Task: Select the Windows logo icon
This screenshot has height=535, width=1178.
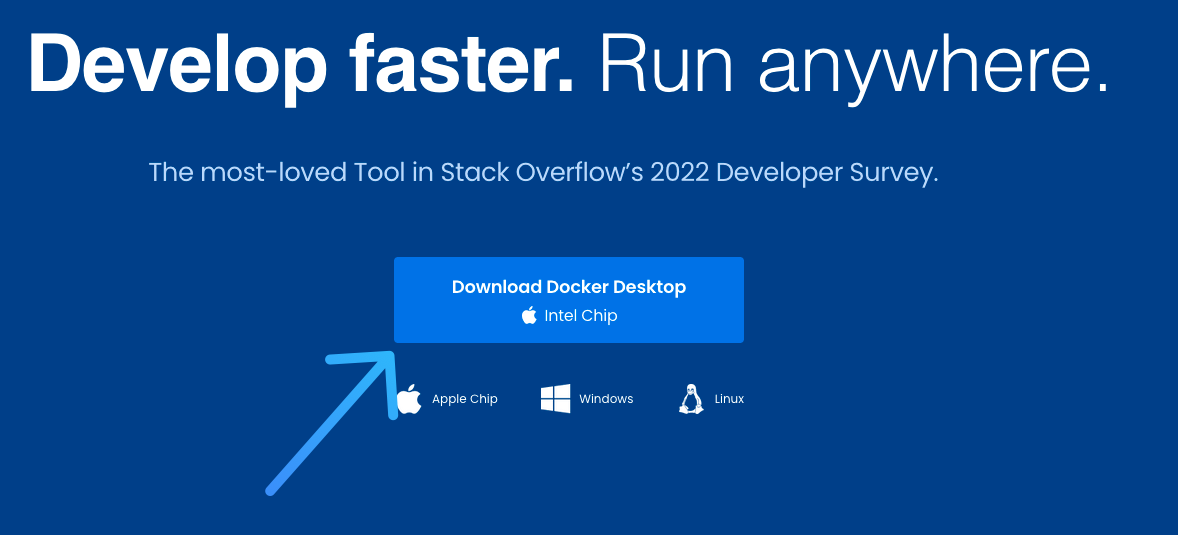Action: tap(555, 399)
